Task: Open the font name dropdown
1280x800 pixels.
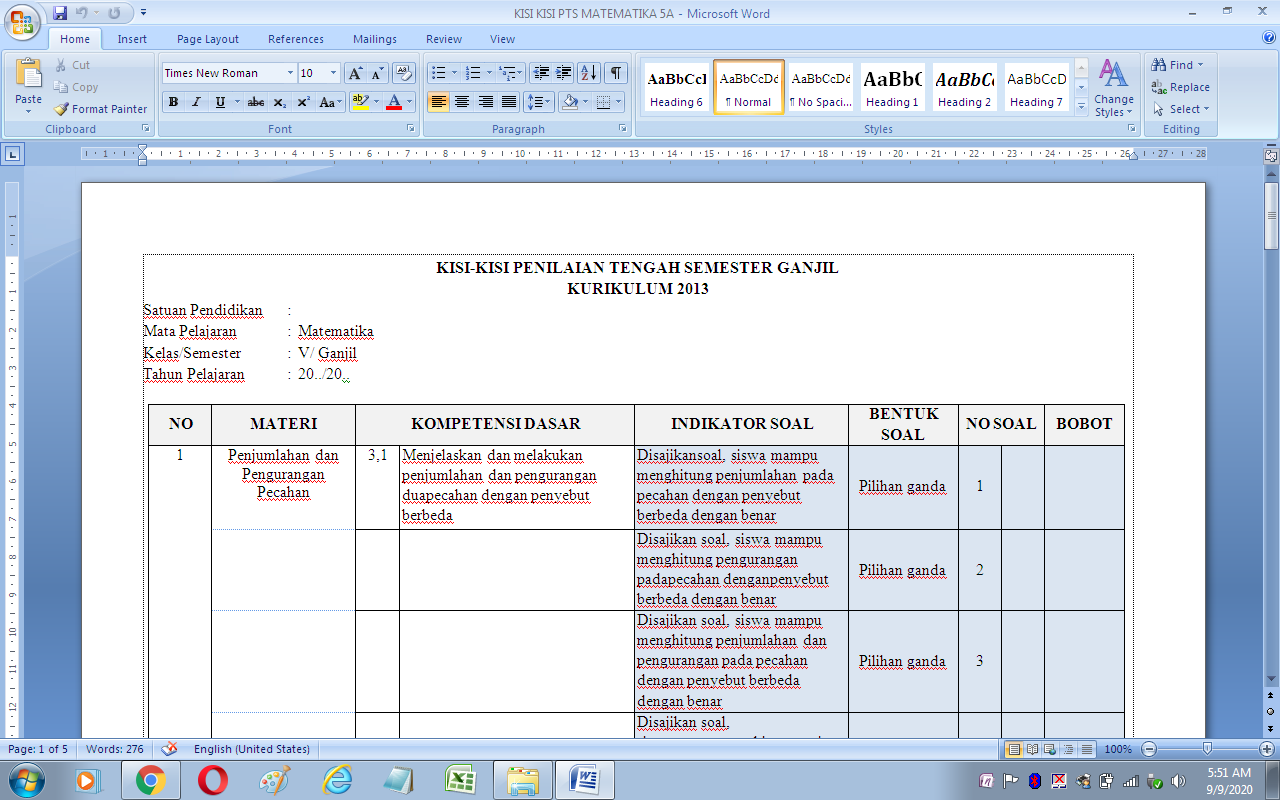Action: tap(290, 73)
